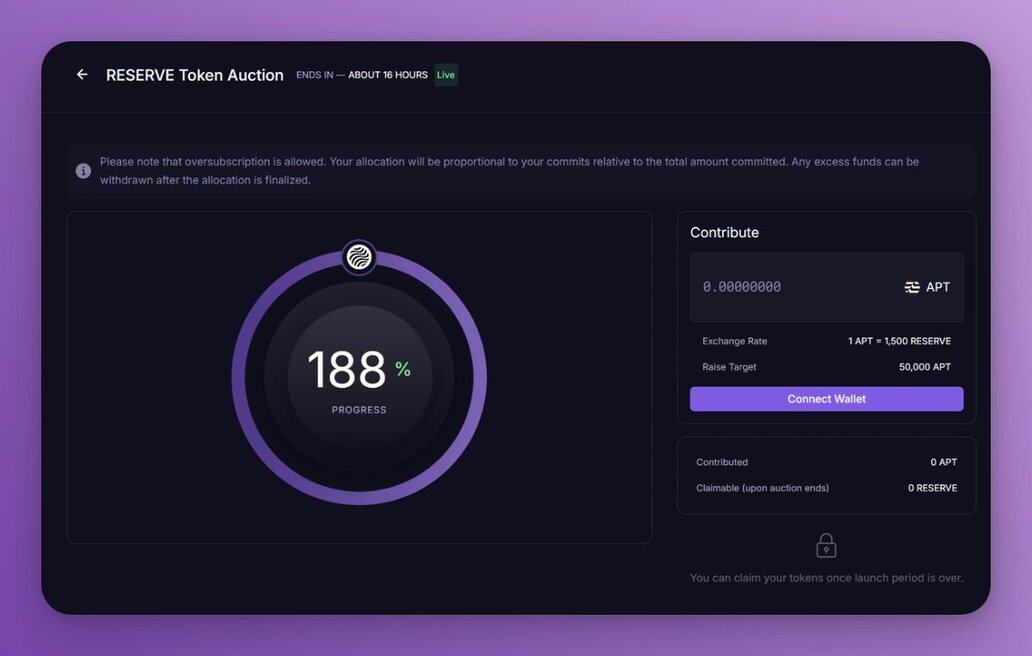Click the padlock icon below the claim panel

pyautogui.click(x=826, y=545)
